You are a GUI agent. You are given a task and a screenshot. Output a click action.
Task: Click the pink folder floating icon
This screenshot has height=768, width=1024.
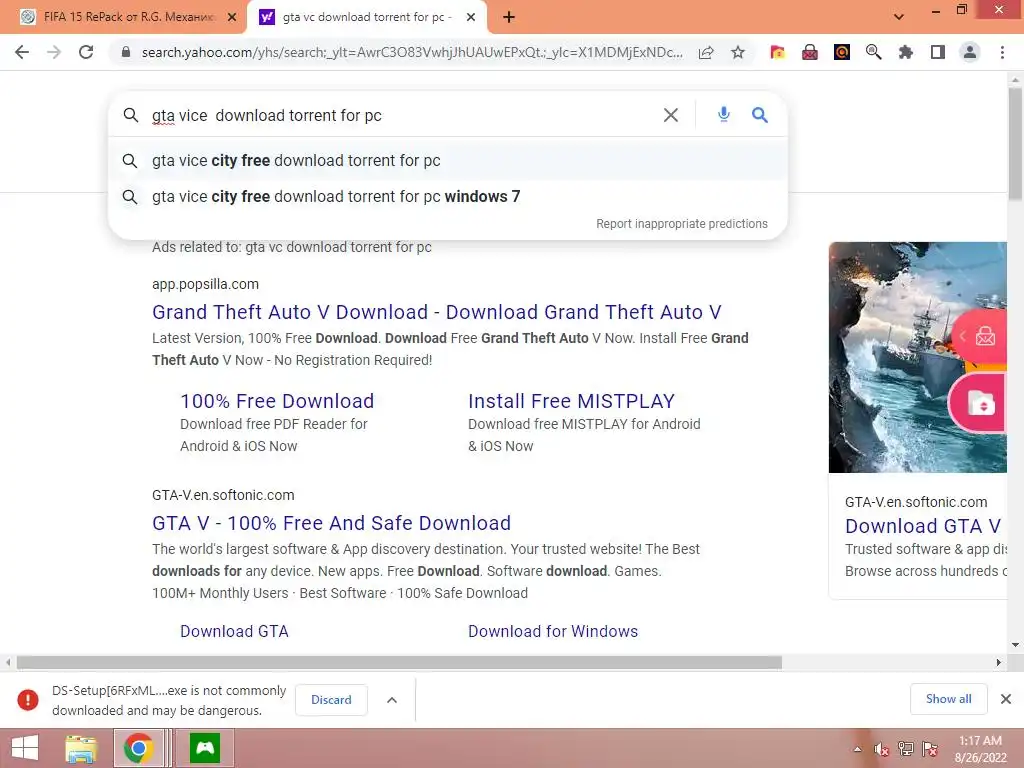coord(980,403)
